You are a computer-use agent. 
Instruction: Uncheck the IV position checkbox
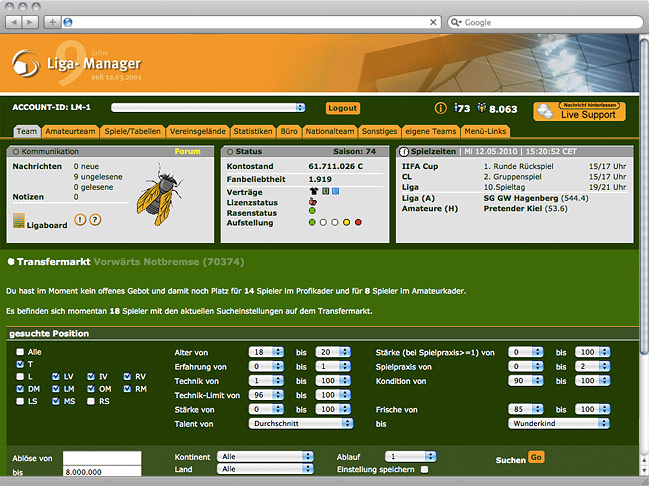tap(91, 377)
